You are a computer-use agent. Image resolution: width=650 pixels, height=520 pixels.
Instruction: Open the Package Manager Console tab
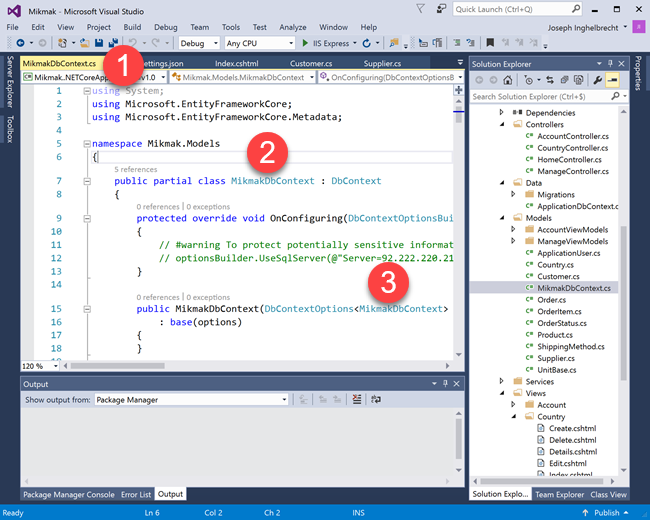69,494
